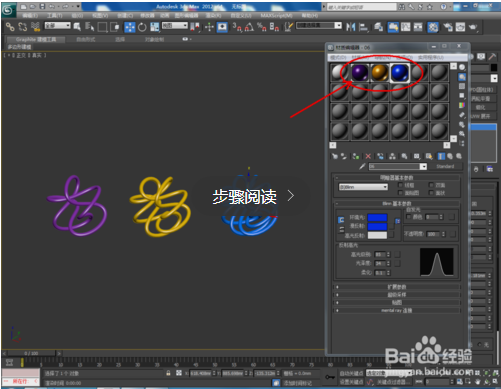Toggle the Backlight icon in Material Editor
Screen dimensions: 501x389
tap(462, 77)
